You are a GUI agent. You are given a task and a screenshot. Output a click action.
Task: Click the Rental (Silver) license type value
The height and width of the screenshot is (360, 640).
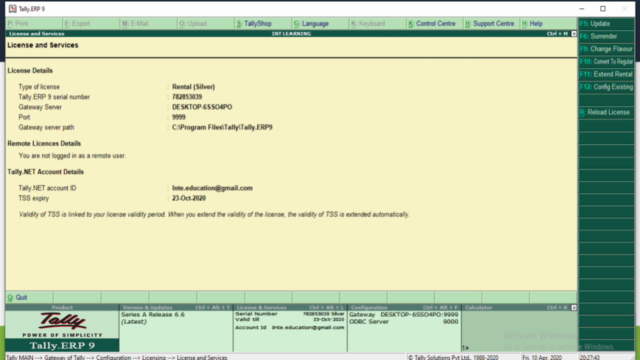pyautogui.click(x=193, y=87)
